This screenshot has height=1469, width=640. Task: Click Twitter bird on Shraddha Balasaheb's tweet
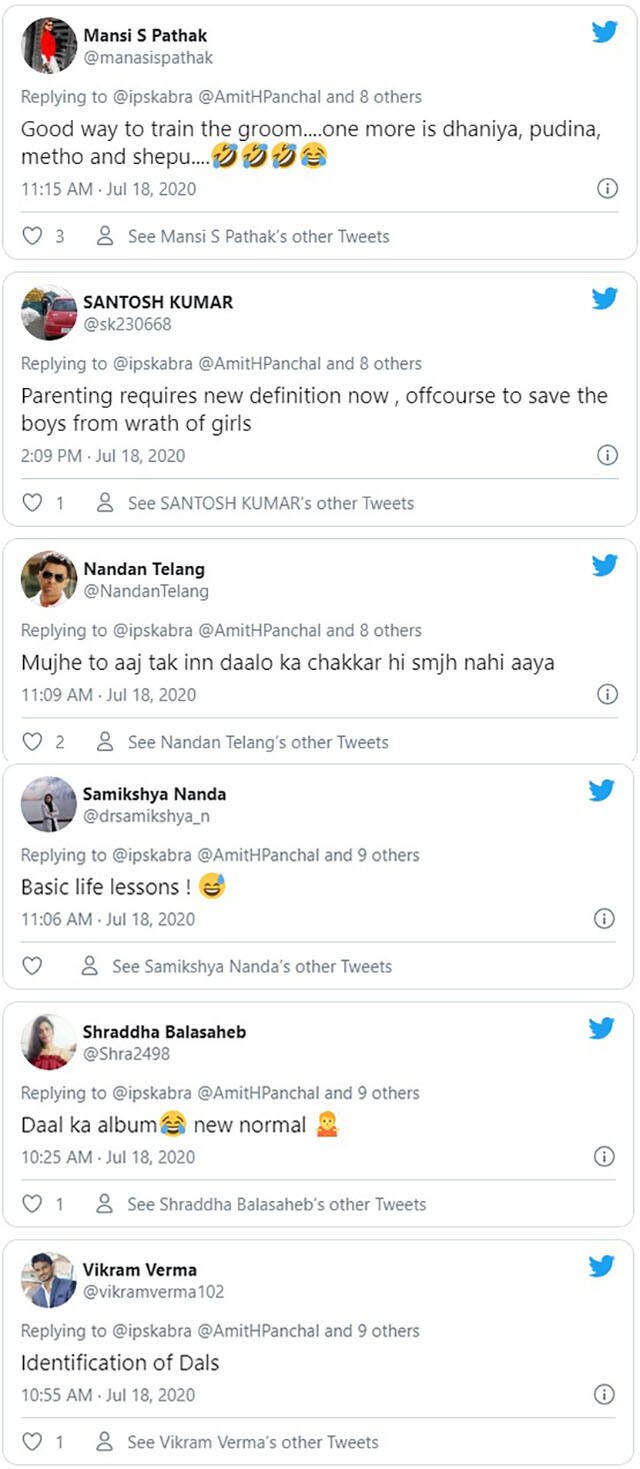602,1028
